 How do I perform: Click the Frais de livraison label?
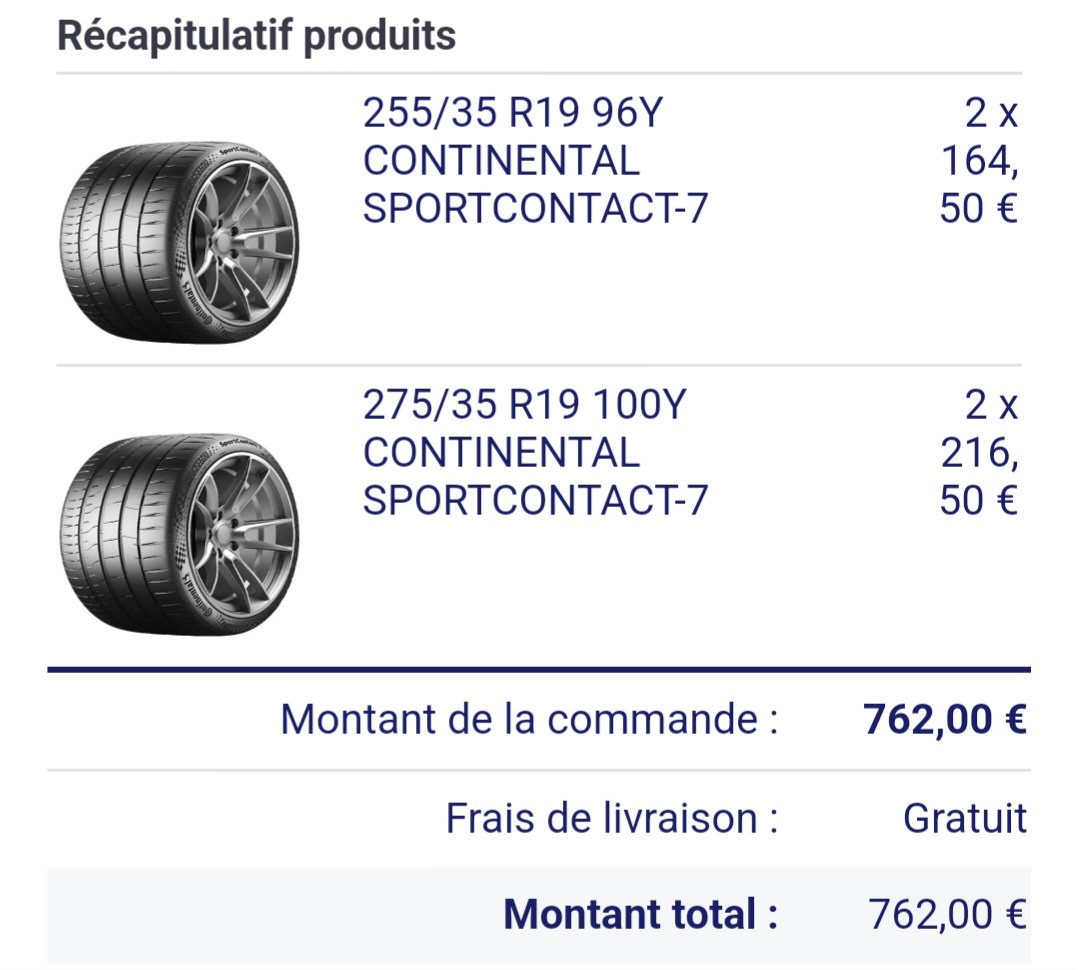click(612, 818)
